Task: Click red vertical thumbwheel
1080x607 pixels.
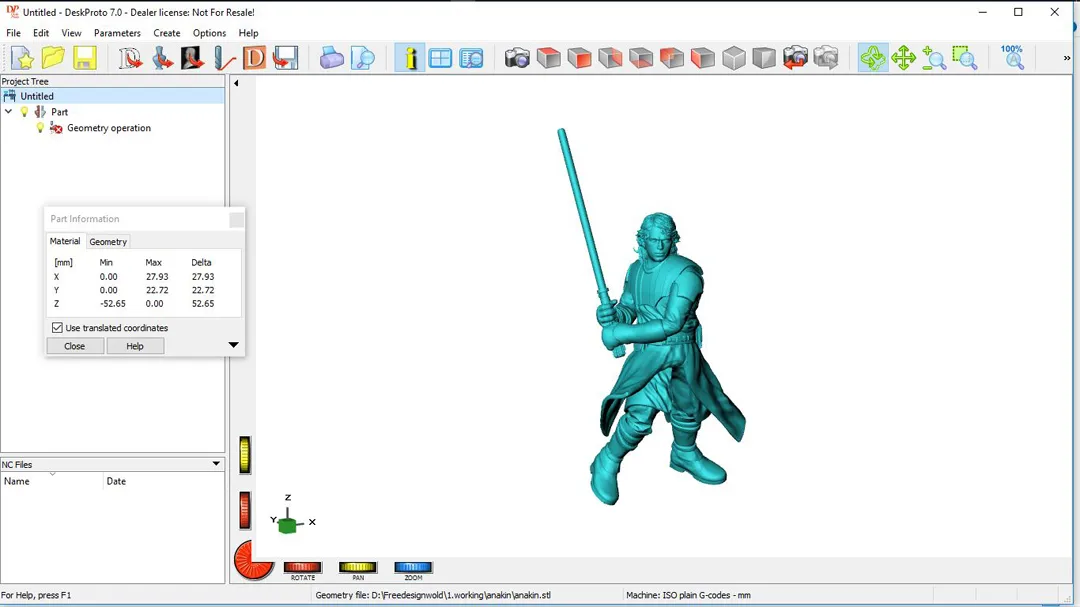Action: point(245,511)
